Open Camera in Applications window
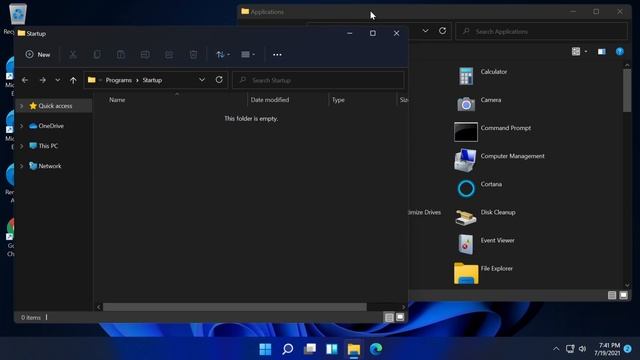 coord(478,104)
